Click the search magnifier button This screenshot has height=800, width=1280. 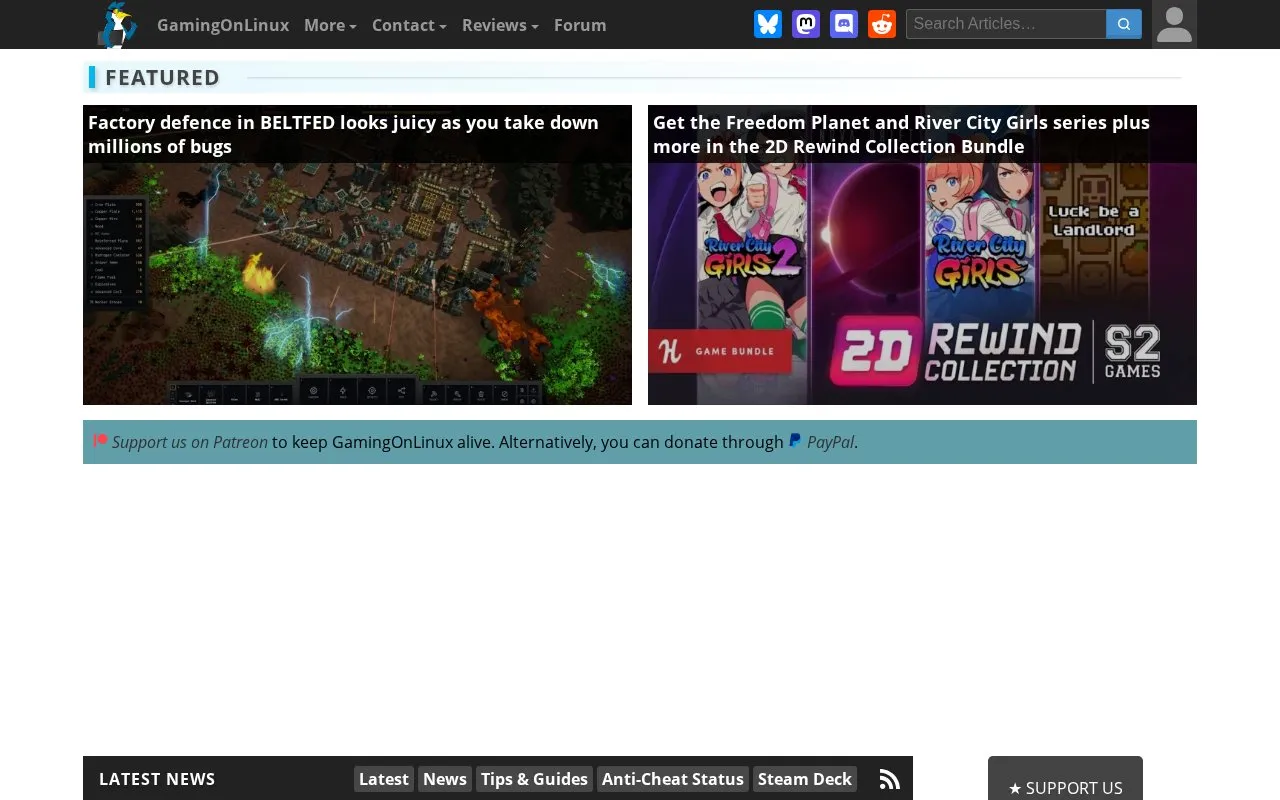pos(1124,24)
